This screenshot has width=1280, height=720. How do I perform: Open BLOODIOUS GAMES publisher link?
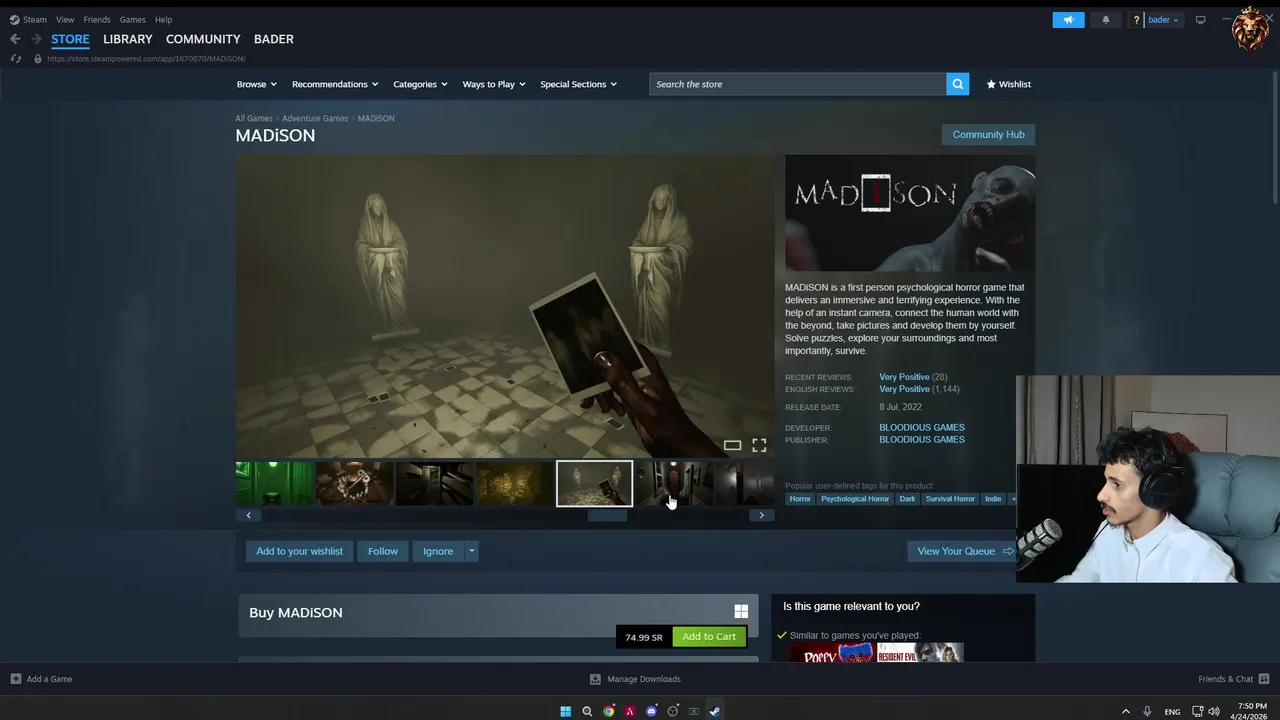pyautogui.click(x=922, y=439)
